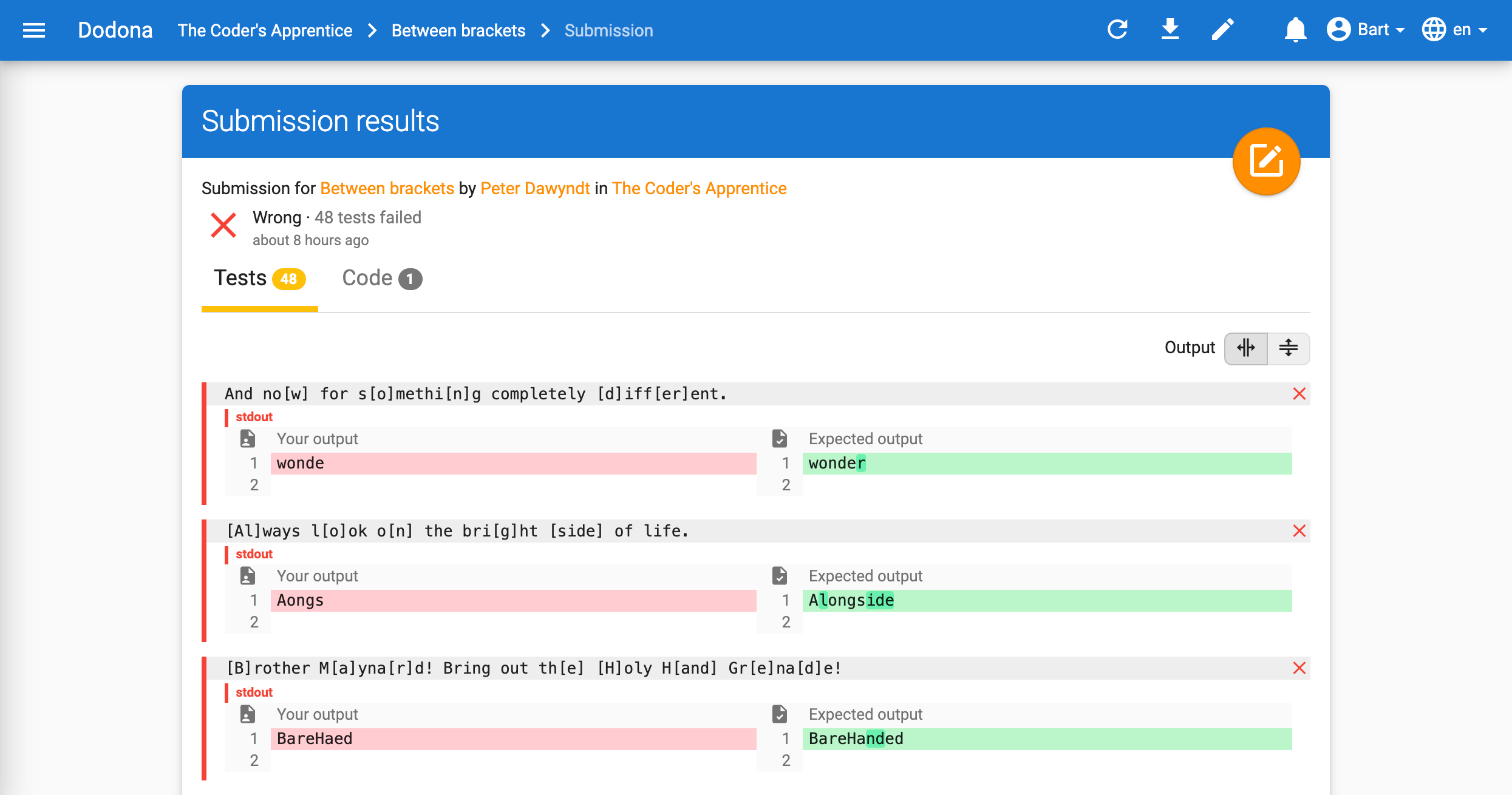
Task: Click the Dodona home logo
Action: (x=115, y=30)
